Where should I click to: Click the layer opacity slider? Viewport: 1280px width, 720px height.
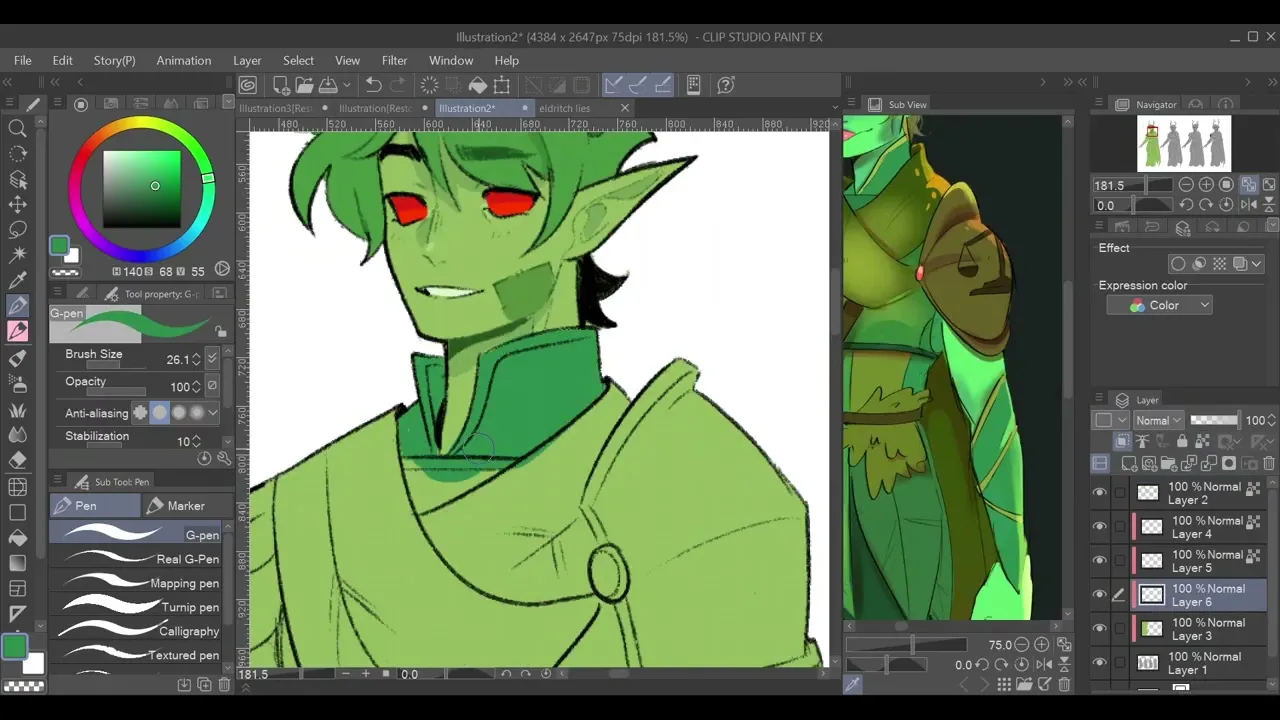coord(1214,421)
